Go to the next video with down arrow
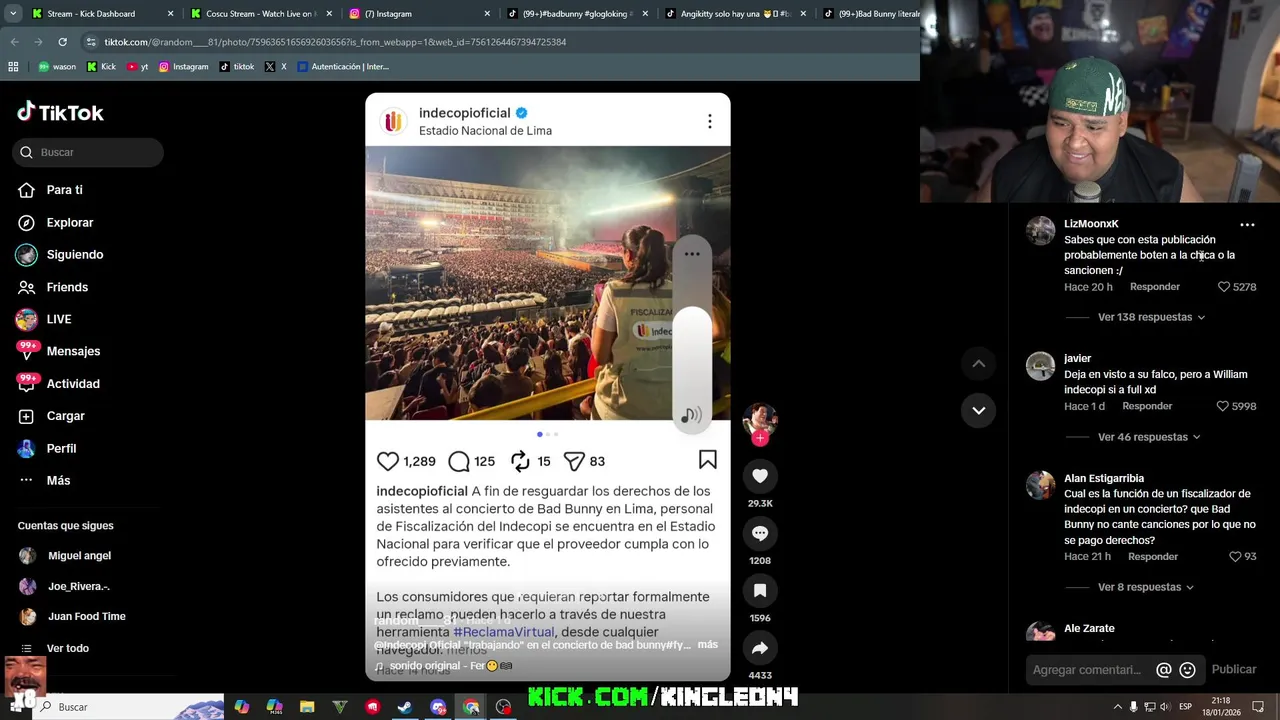1280x720 pixels. click(x=978, y=410)
